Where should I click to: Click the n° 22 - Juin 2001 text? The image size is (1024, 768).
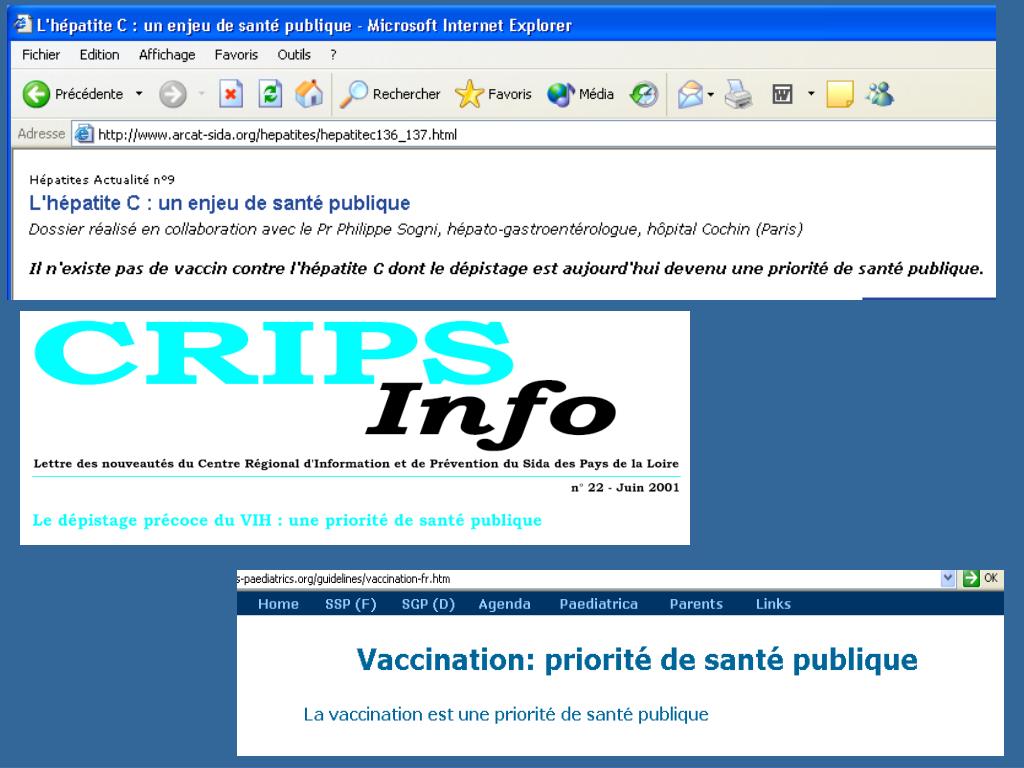pos(625,487)
